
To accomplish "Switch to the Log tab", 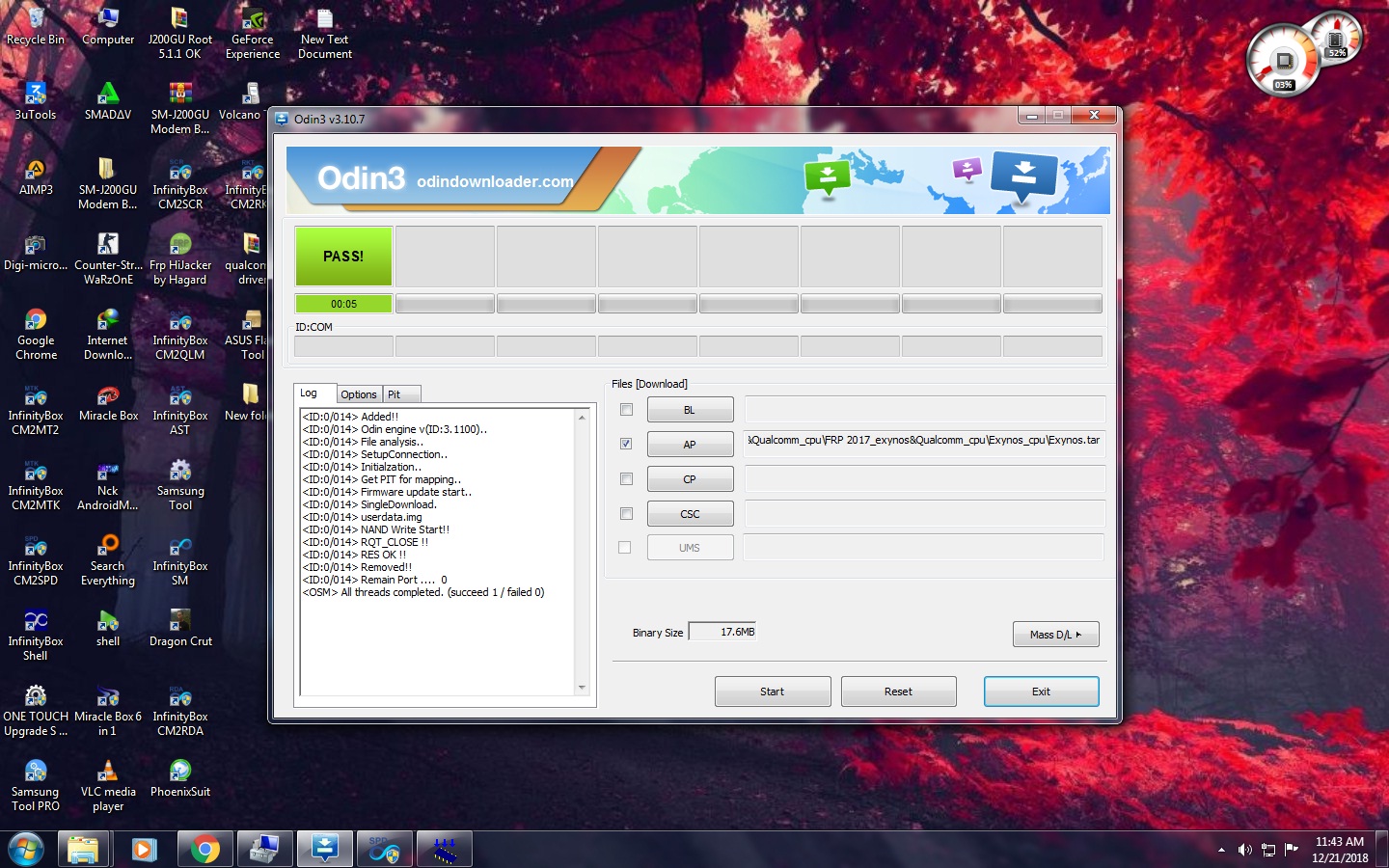I will pos(314,393).
